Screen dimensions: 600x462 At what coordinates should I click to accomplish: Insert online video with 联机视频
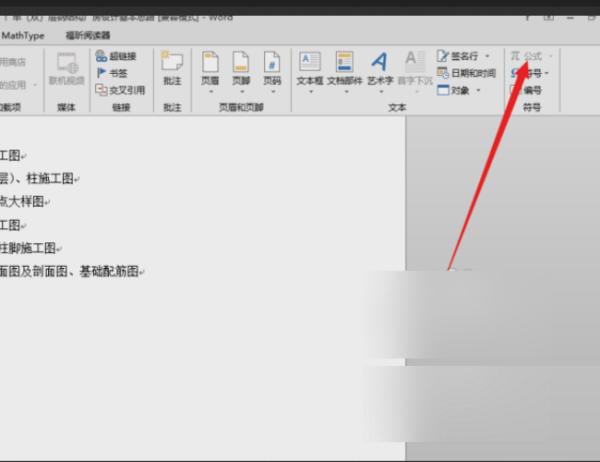click(67, 69)
